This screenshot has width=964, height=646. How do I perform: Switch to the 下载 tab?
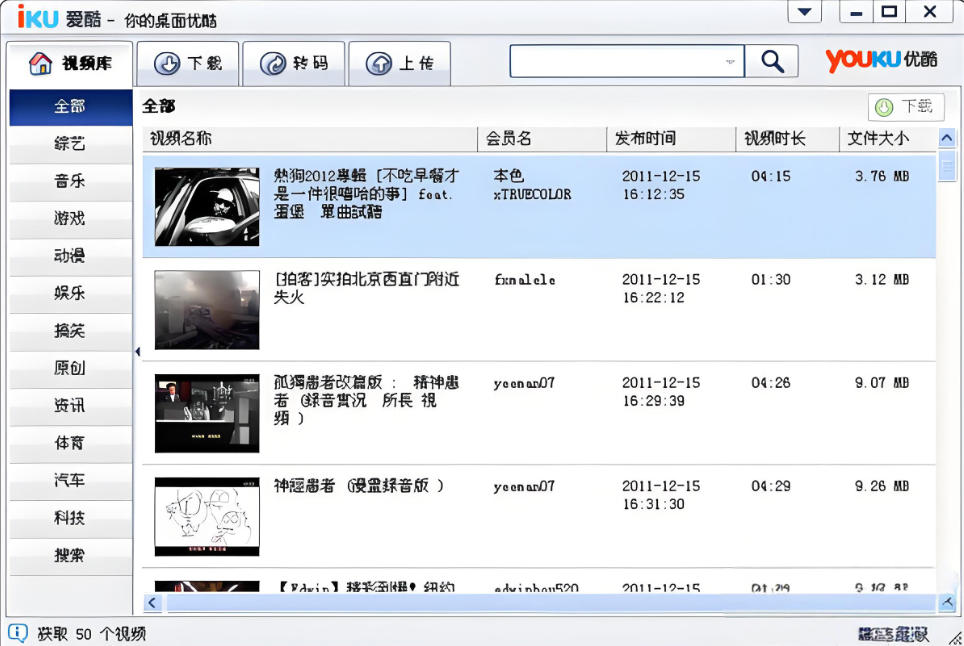[188, 63]
